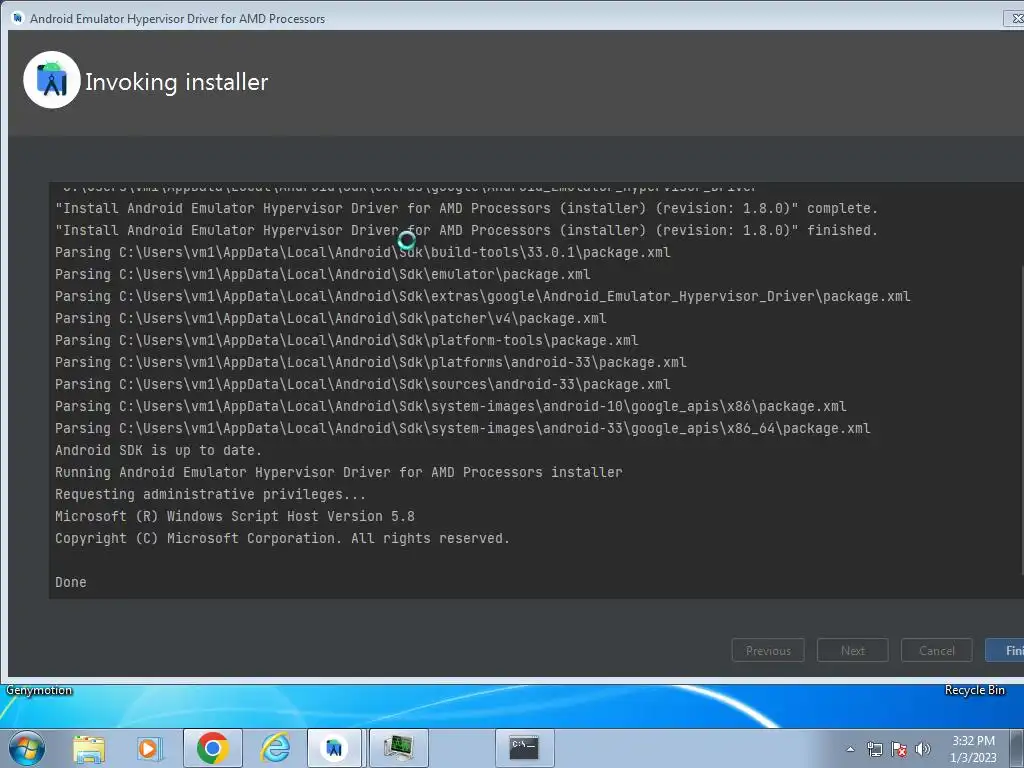Click 'Microsoft (R) Windows Script Host Version 5.8' line
1024x768 pixels.
point(234,517)
